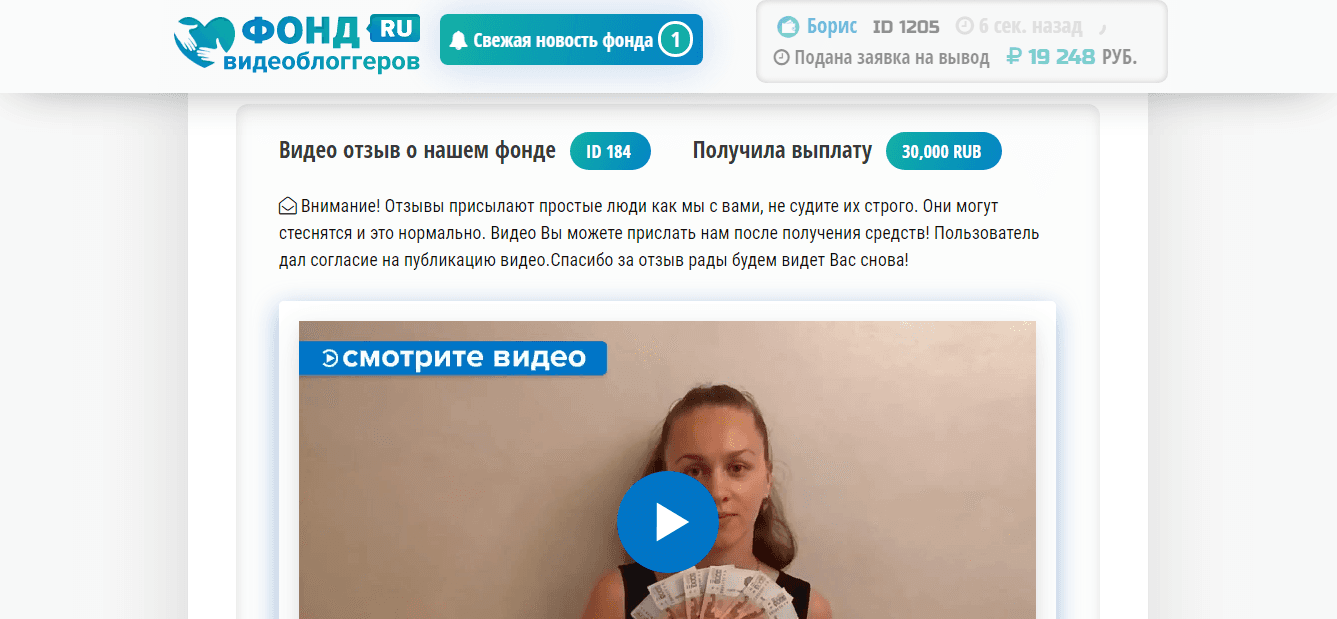This screenshot has height=619, width=1337.
Task: Click the 'Видео отзыв о нашем фонде' heading
Action: tap(417, 151)
